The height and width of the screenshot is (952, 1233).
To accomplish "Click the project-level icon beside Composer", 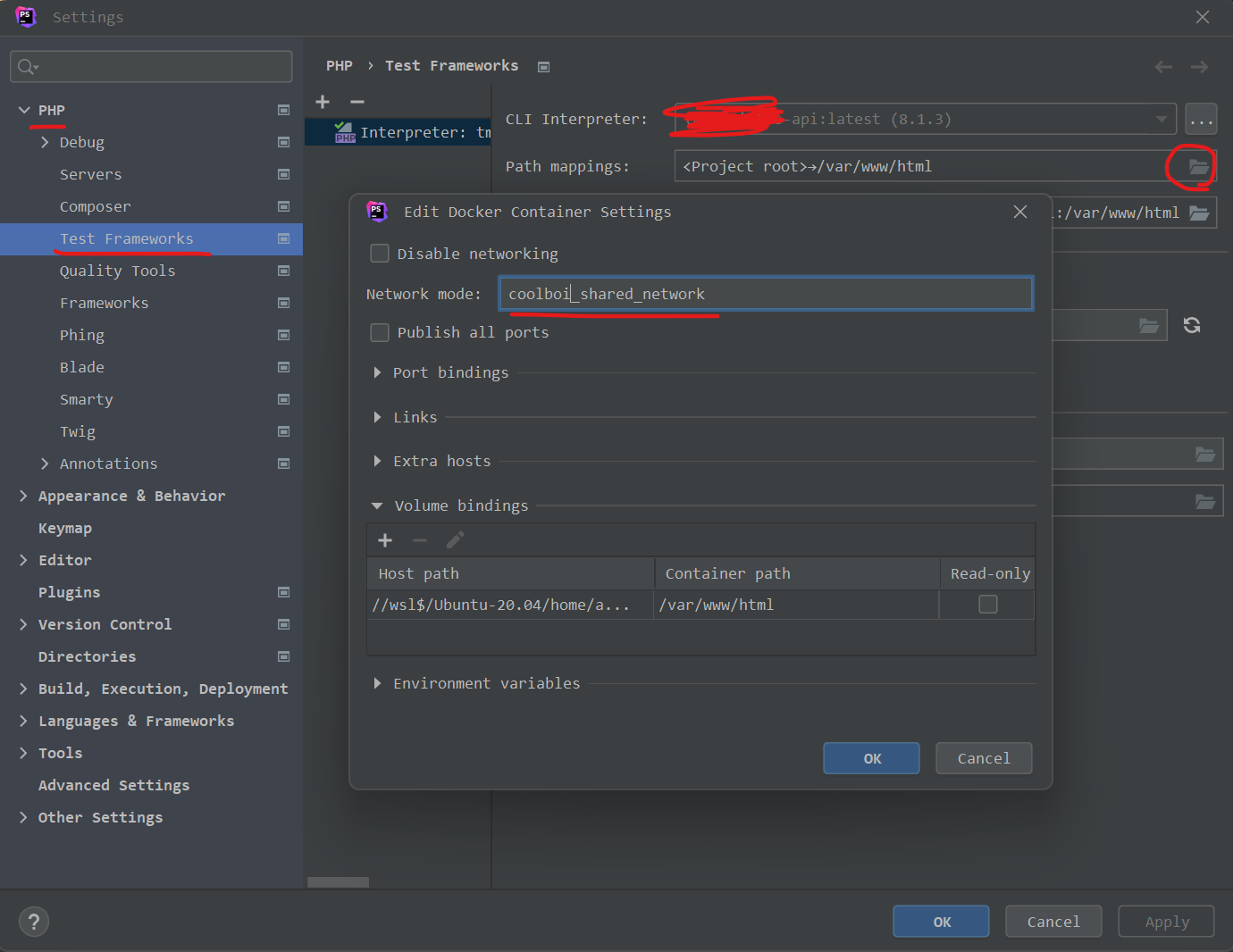I will 283,206.
